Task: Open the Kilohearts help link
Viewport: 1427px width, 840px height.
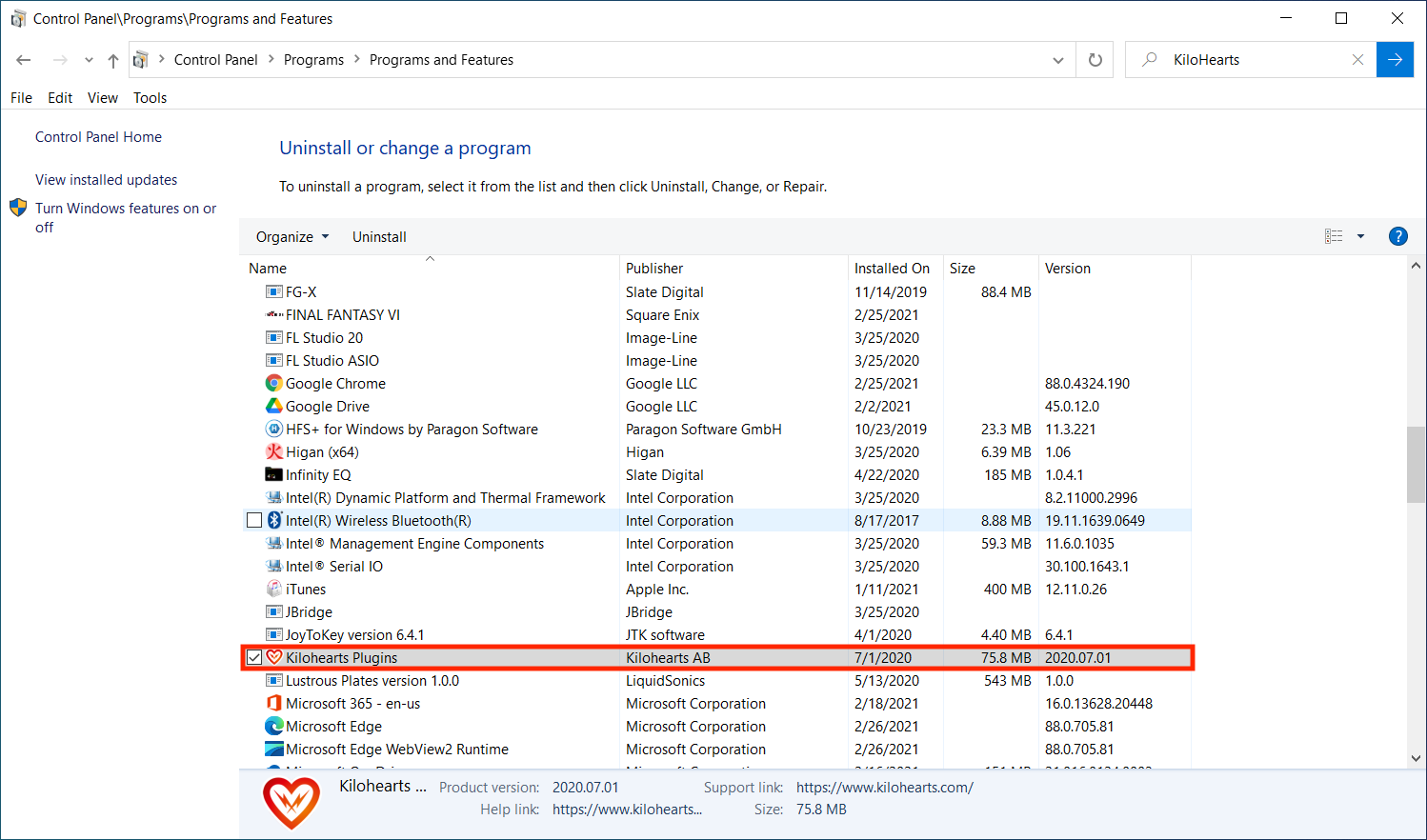Action: [x=627, y=810]
